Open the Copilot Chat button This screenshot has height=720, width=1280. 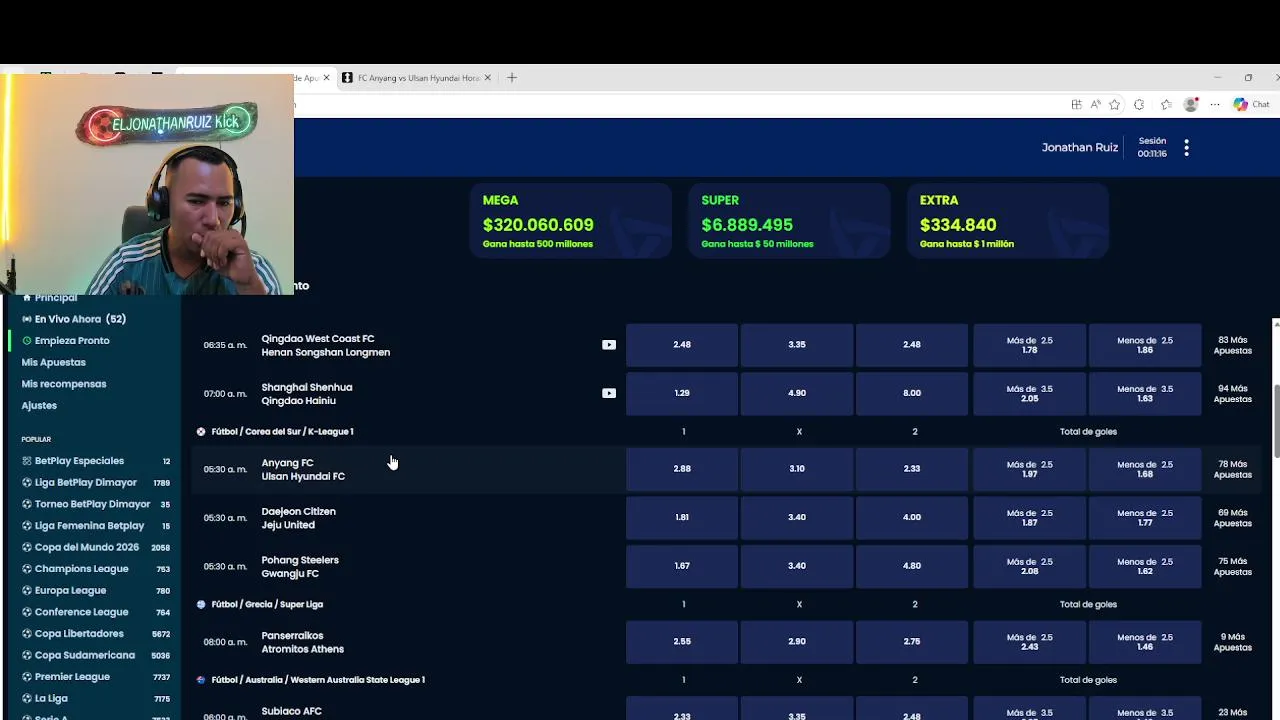pyautogui.click(x=1251, y=105)
